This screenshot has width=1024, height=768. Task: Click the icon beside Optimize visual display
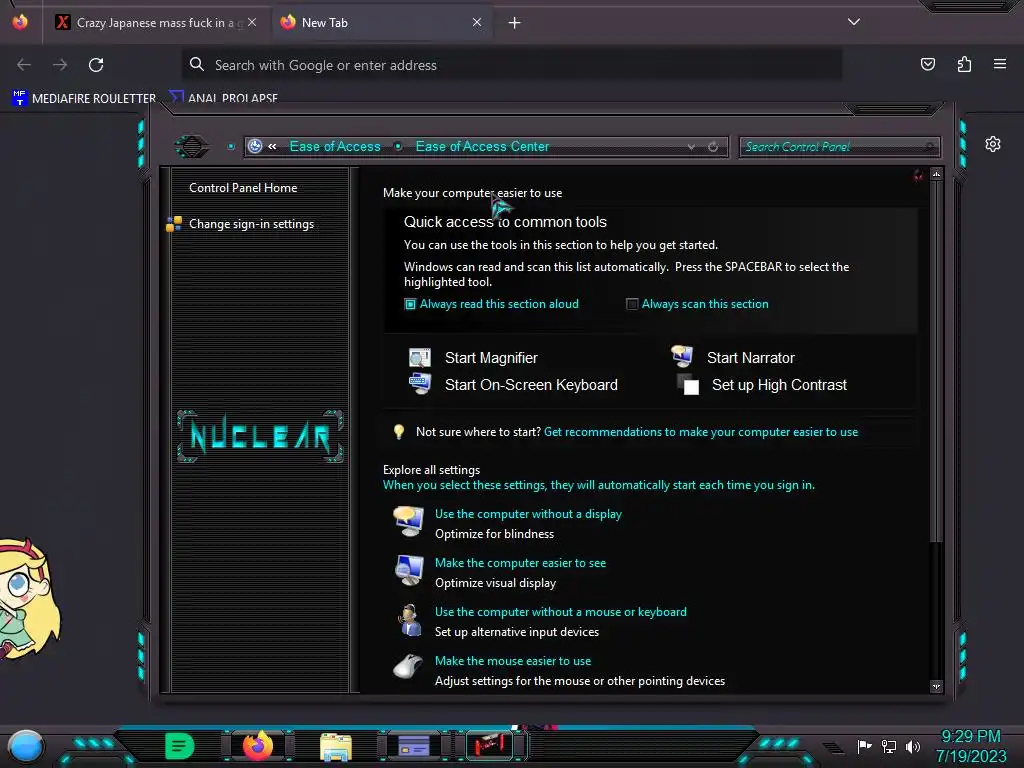tap(409, 570)
